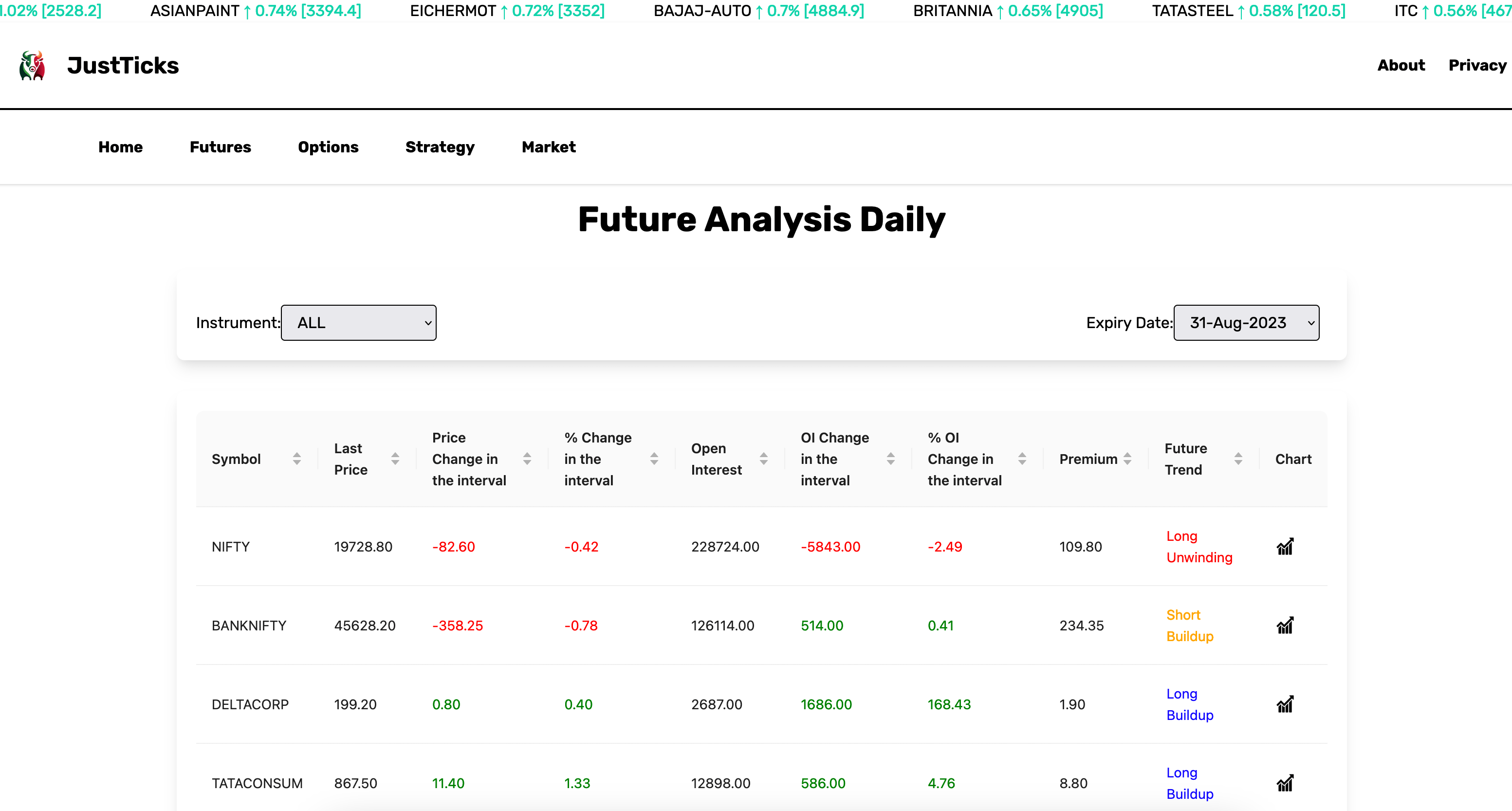Open the chart icon for DELTACORP
The height and width of the screenshot is (811, 1512).
pyautogui.click(x=1285, y=703)
